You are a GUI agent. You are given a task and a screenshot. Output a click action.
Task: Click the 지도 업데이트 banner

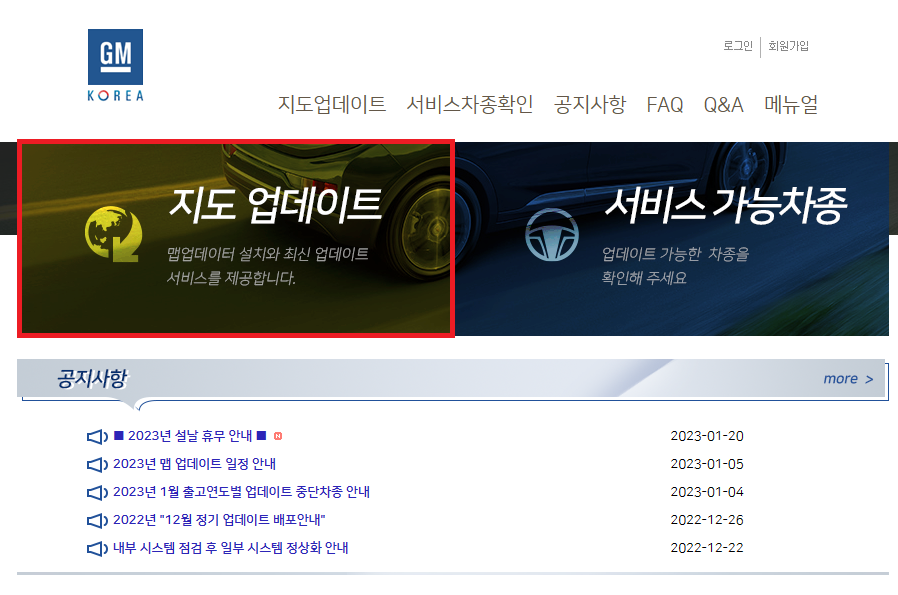[236, 238]
